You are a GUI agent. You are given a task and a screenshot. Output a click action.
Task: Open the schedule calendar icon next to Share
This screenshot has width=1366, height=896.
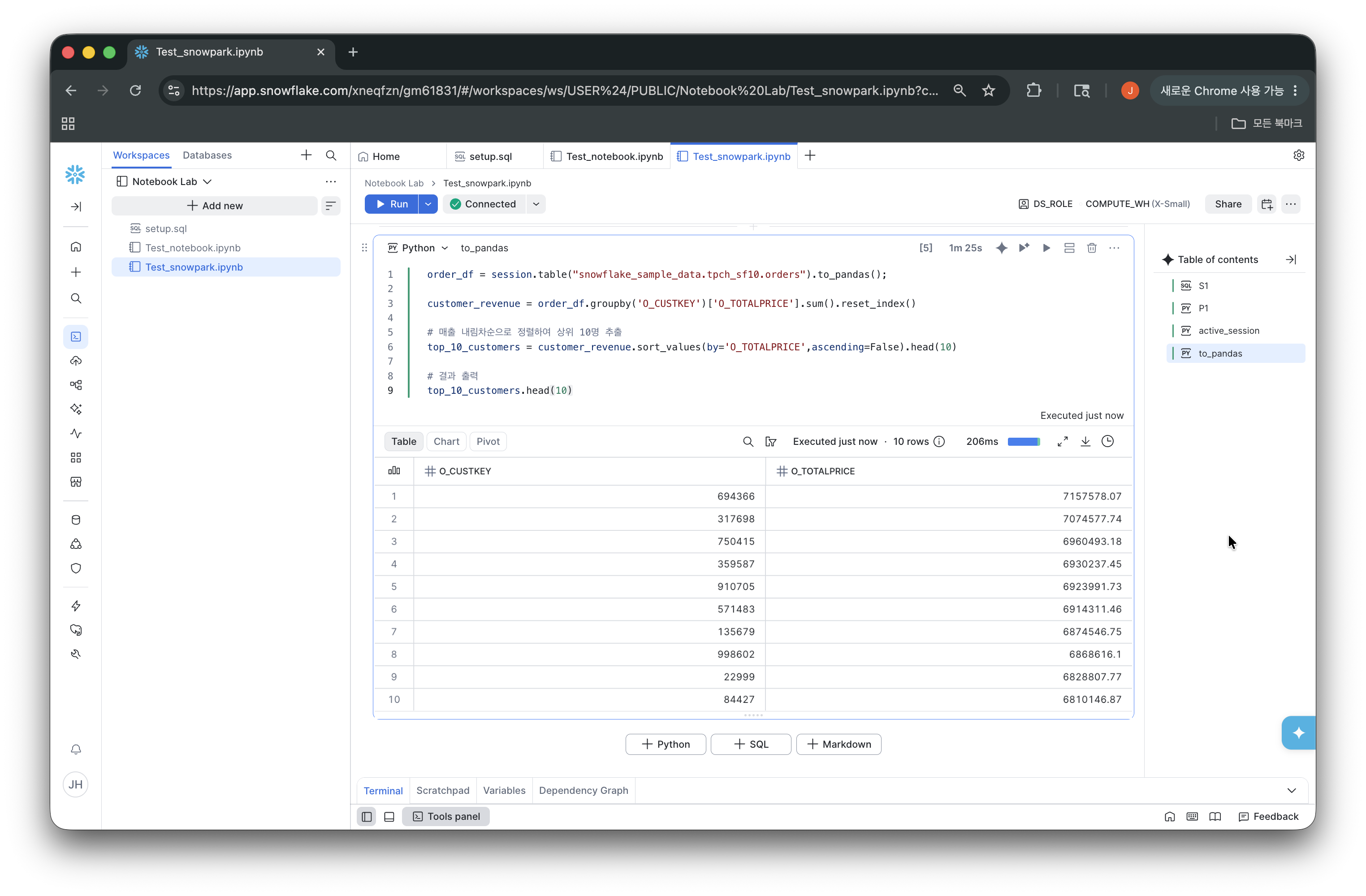pos(1267,204)
